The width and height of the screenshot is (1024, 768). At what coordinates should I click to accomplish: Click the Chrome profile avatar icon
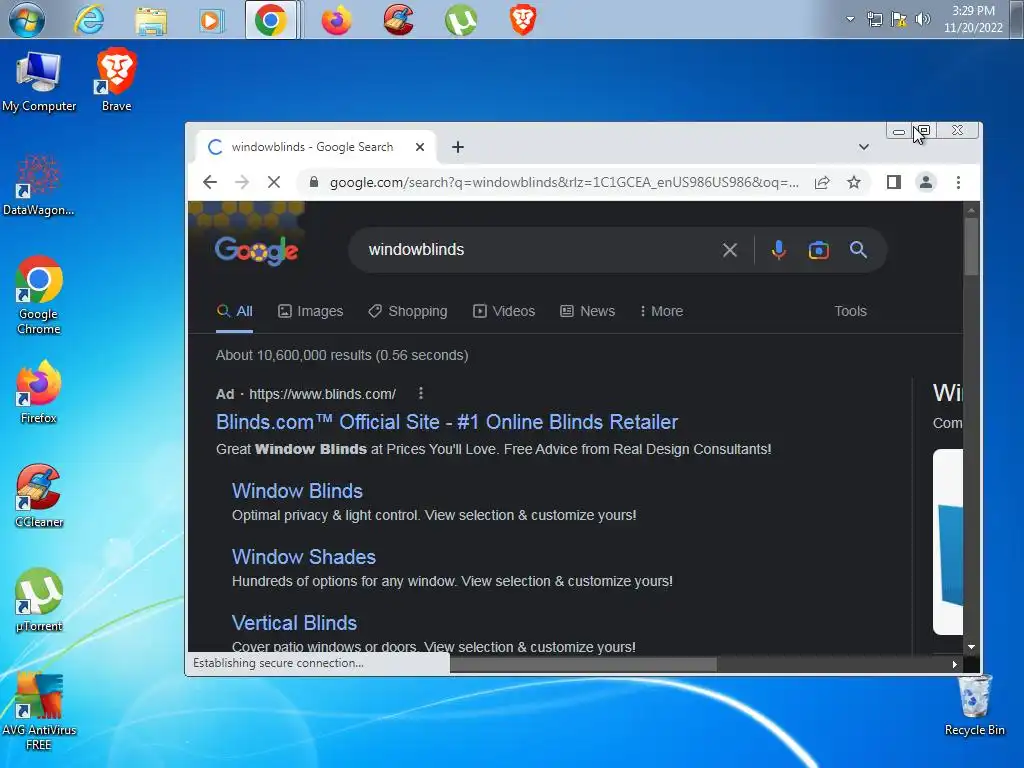(x=925, y=182)
